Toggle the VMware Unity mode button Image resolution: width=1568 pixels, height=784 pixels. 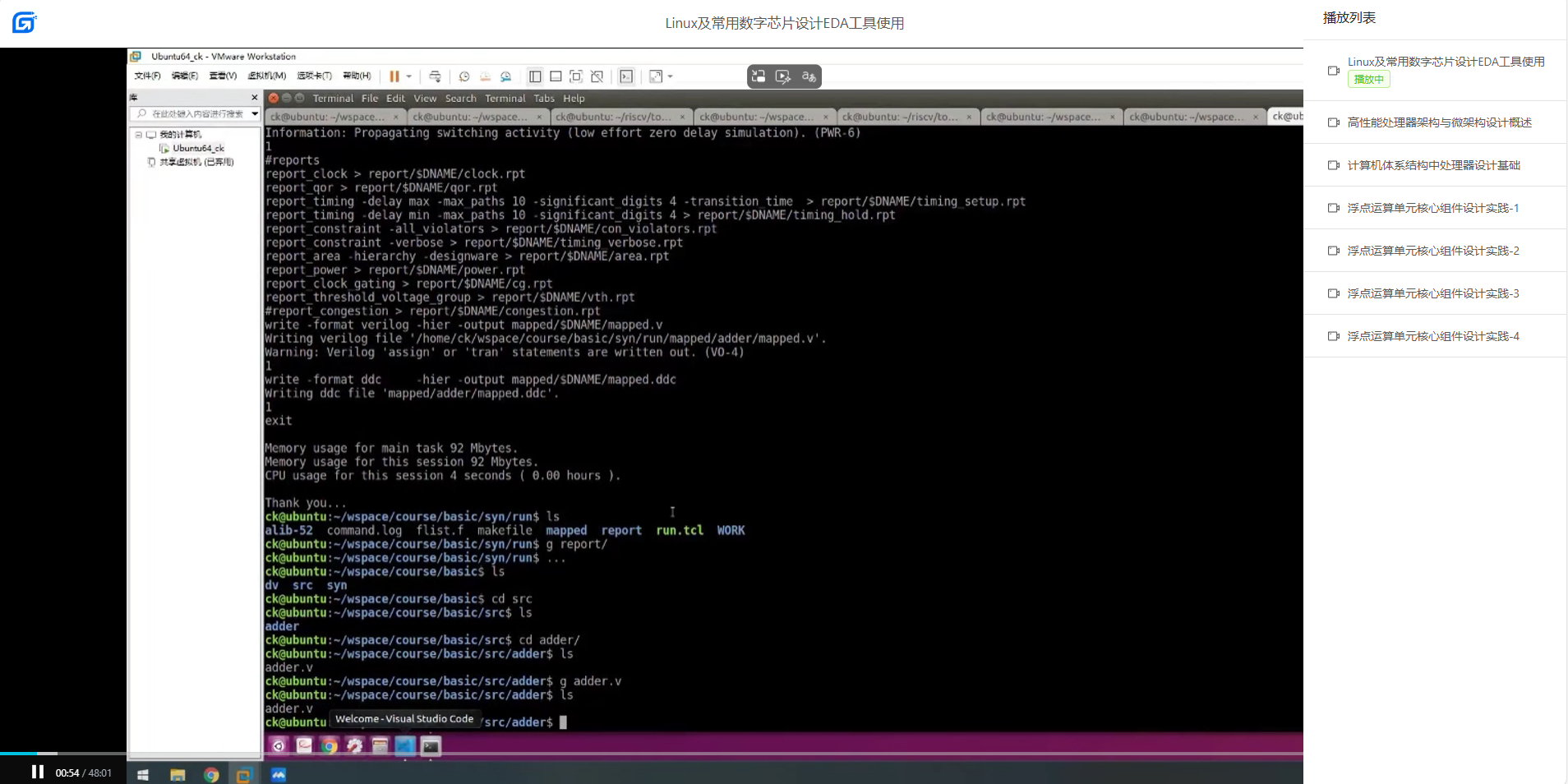point(597,76)
